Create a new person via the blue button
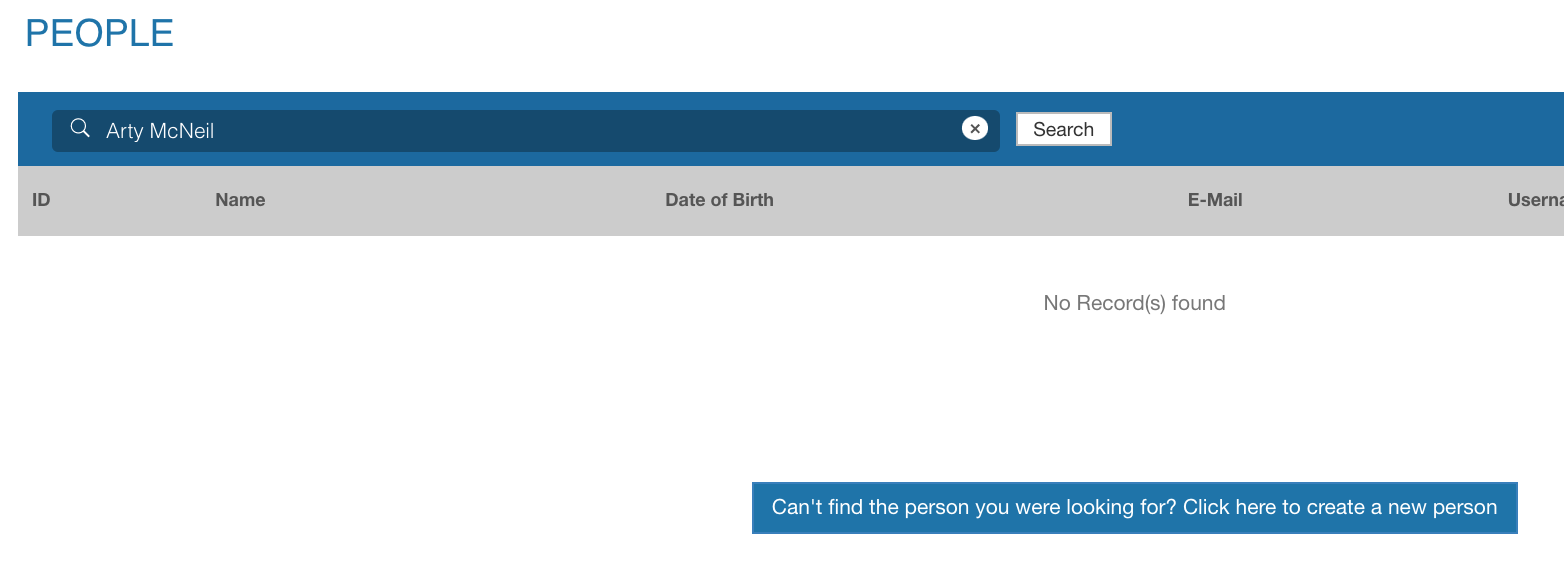Screen dimensions: 1564x562 [1134, 508]
